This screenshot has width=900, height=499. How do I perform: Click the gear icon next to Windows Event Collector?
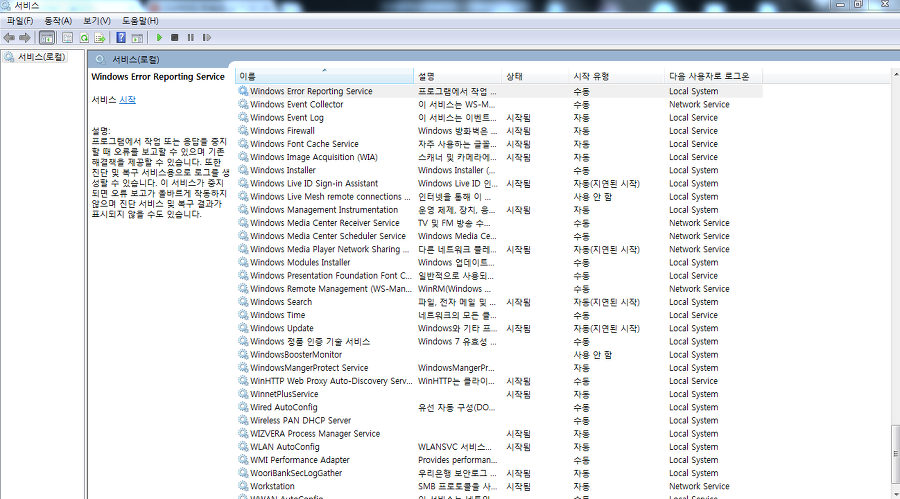(243, 104)
